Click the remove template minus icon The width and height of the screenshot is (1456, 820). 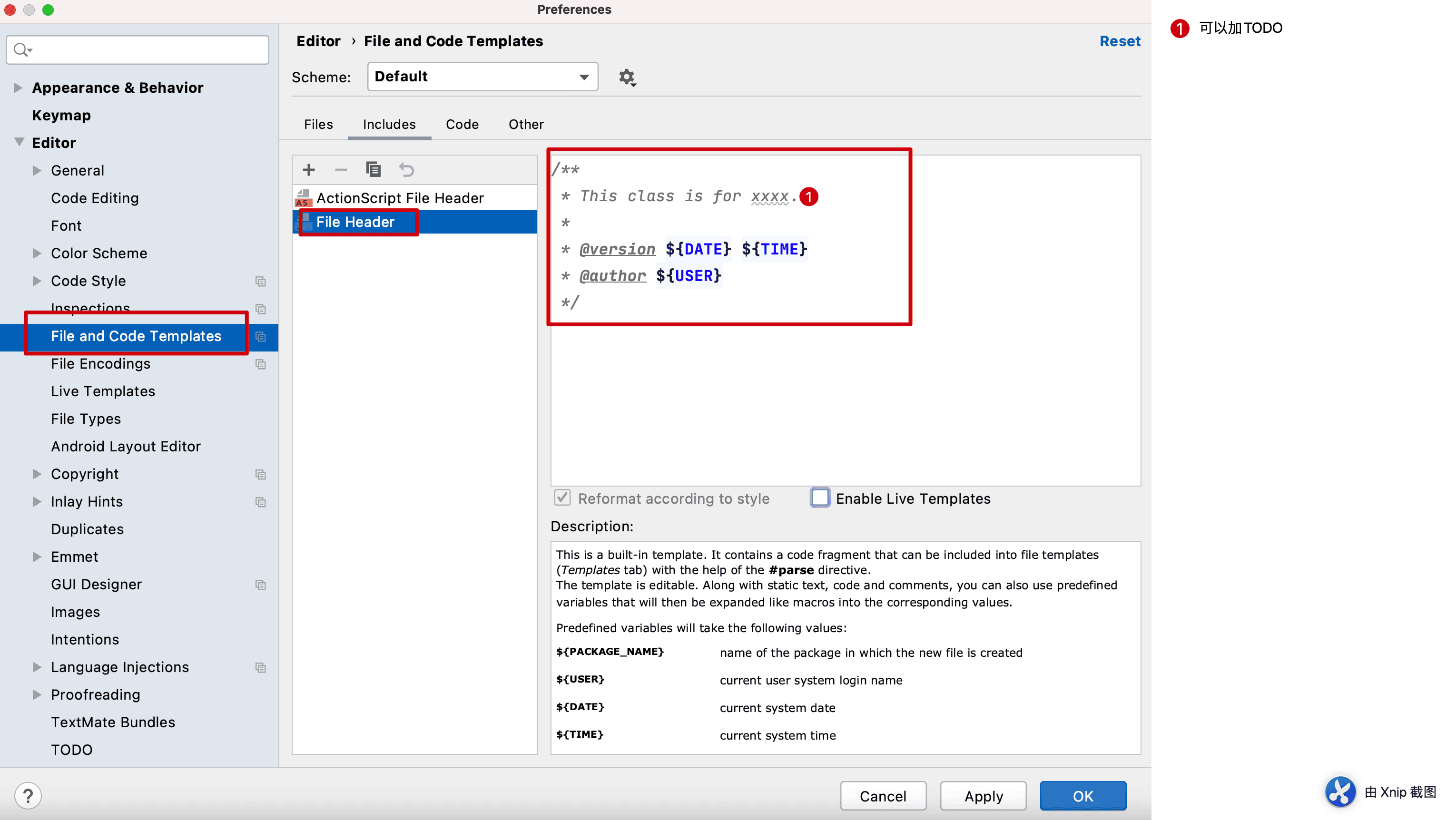click(x=341, y=169)
